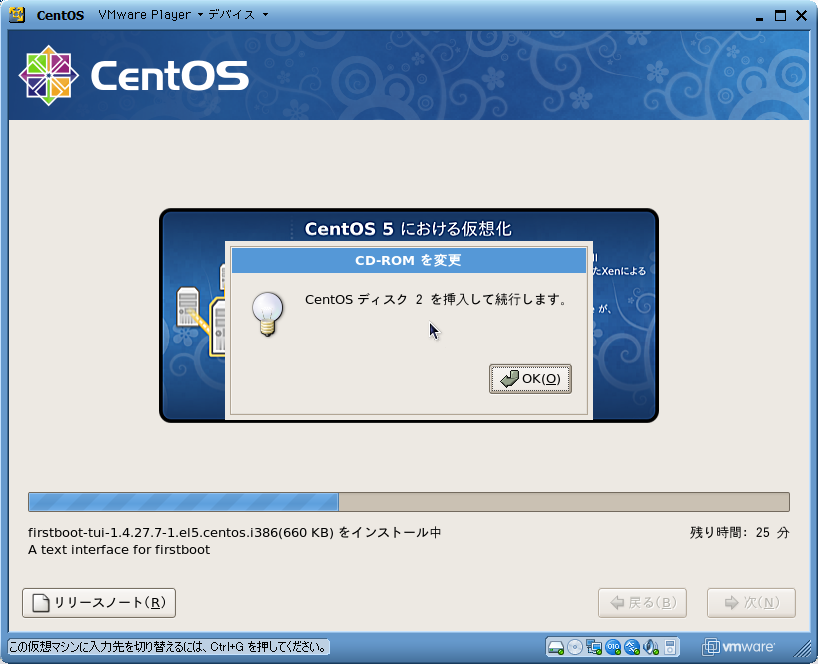Click the 'CentOS 5 における仮想化' slide heading
Viewport: 818px width, 664px height.
point(408,229)
